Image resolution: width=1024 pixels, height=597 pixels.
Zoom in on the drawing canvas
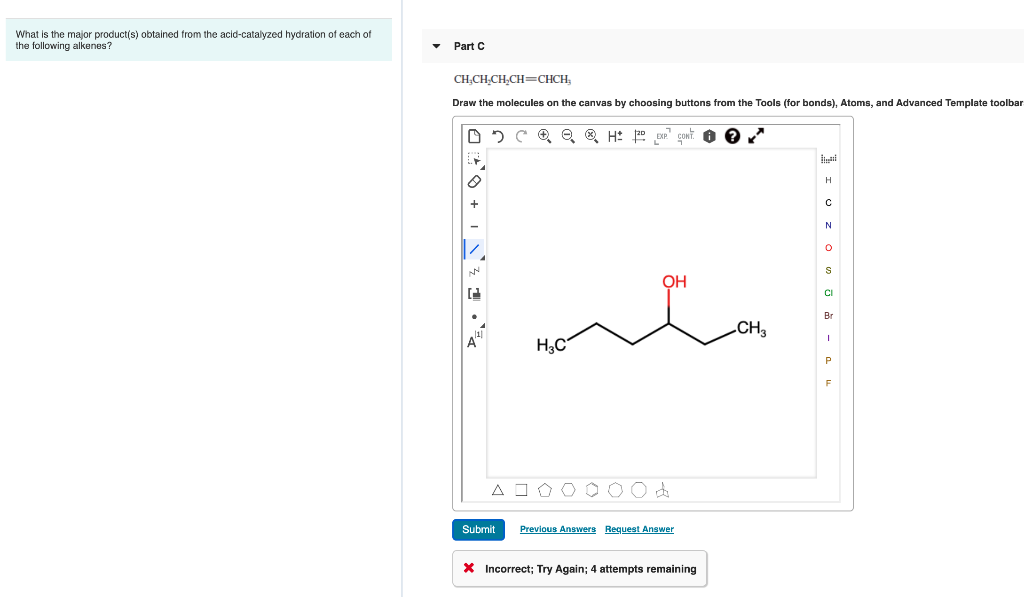(x=545, y=136)
